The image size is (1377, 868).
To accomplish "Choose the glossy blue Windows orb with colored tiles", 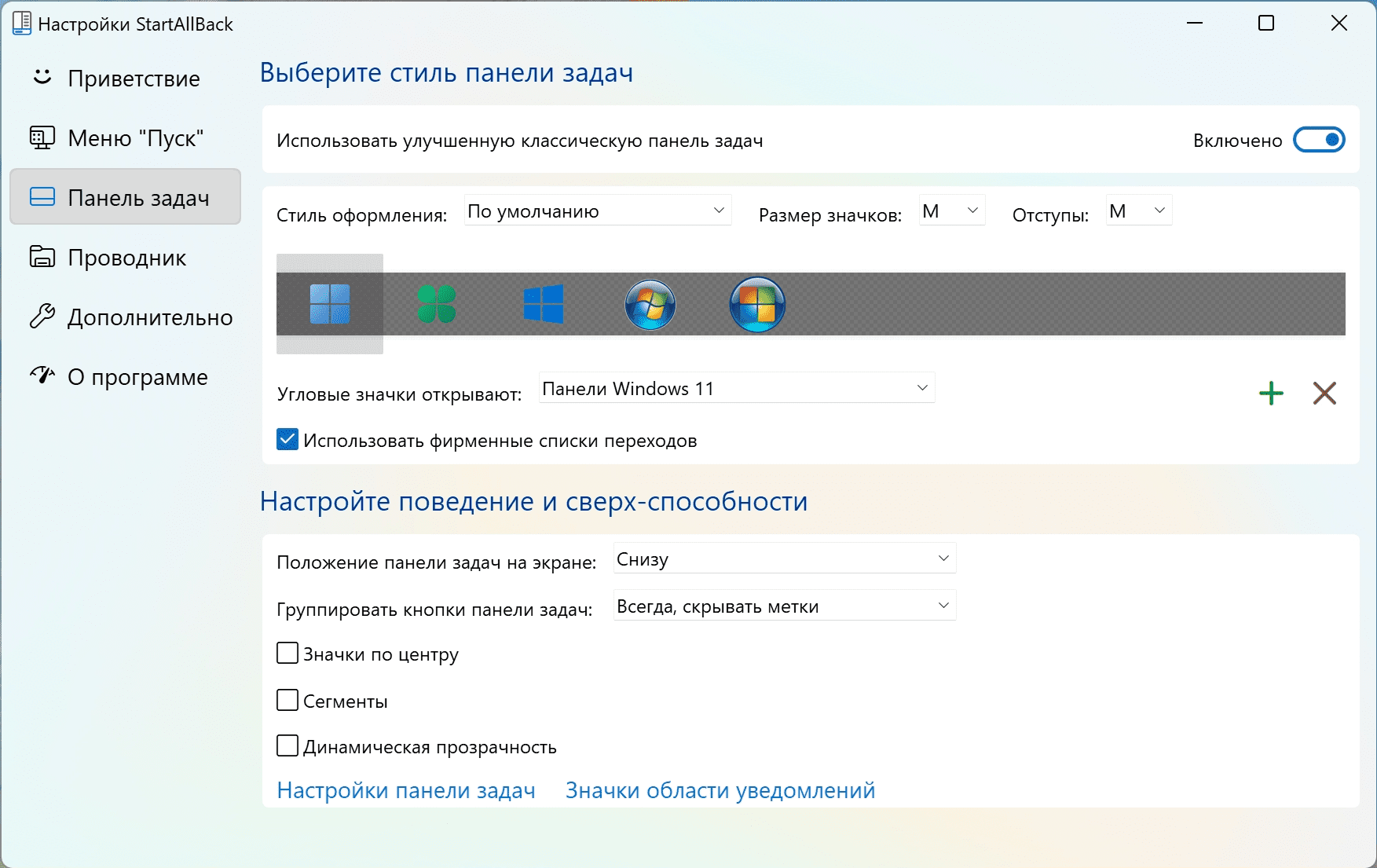I will (x=757, y=304).
